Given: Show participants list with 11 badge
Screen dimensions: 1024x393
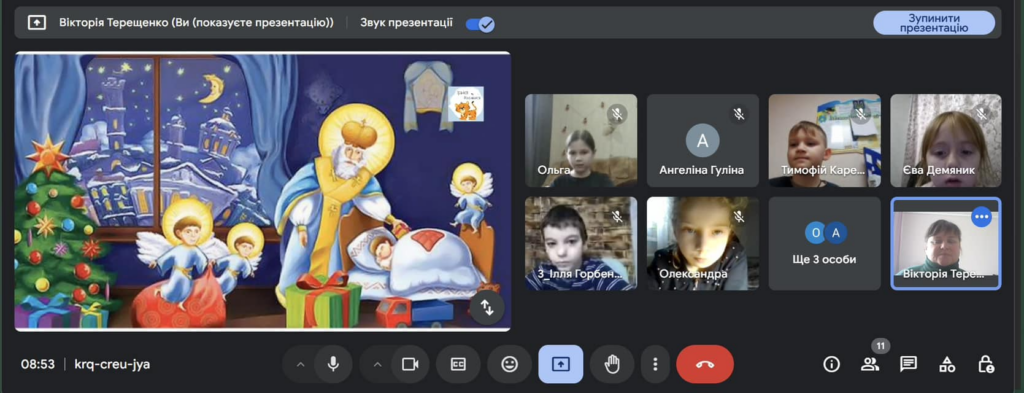Looking at the screenshot, I should 870,364.
